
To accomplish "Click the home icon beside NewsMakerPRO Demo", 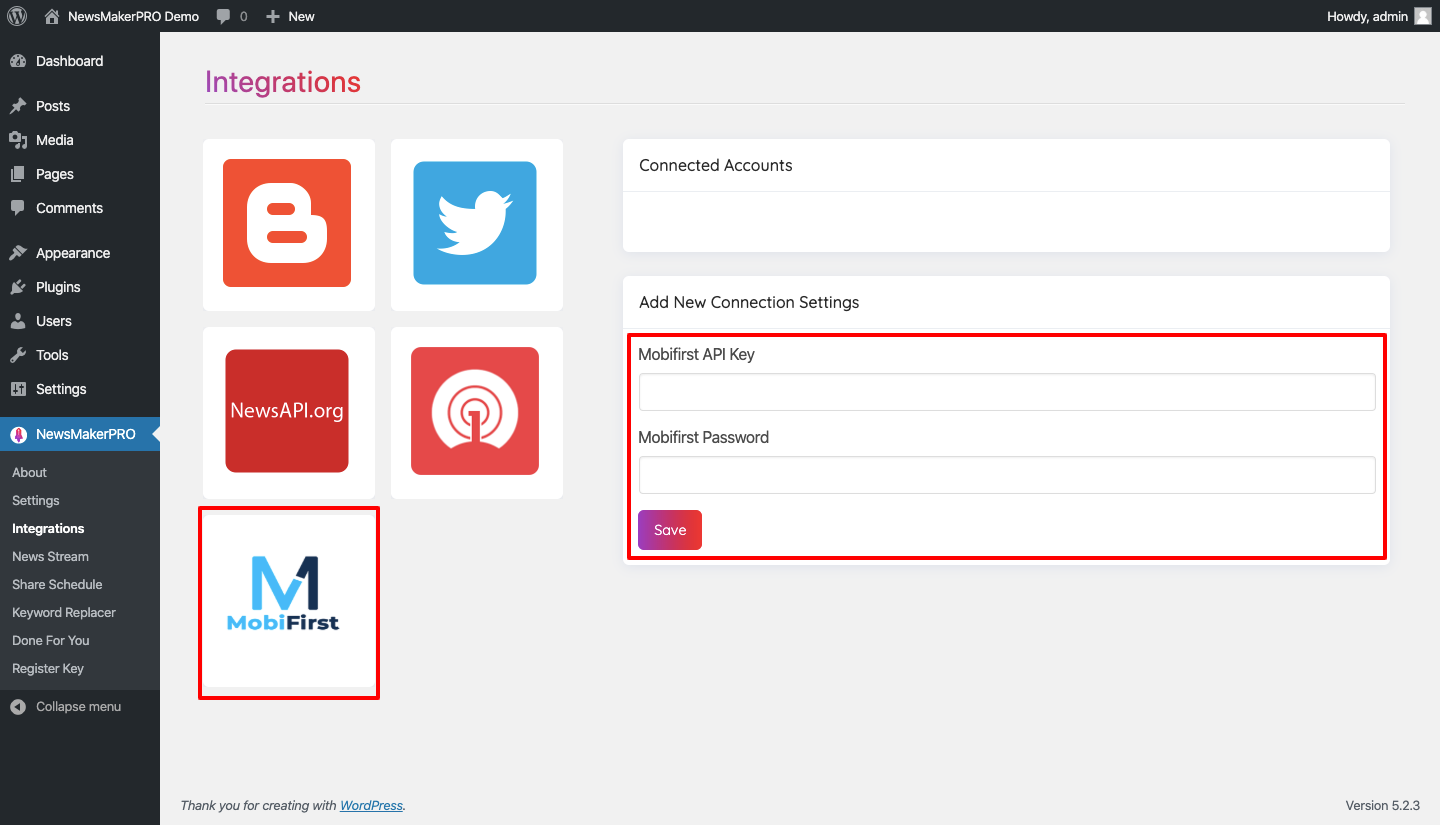I will click(52, 16).
